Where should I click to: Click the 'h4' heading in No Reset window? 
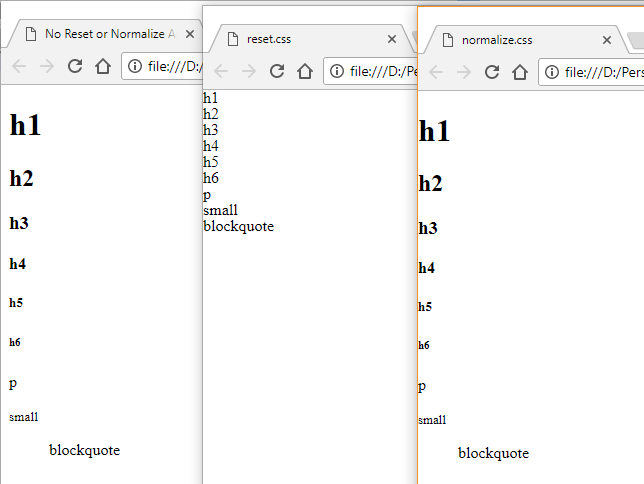pyautogui.click(x=18, y=264)
